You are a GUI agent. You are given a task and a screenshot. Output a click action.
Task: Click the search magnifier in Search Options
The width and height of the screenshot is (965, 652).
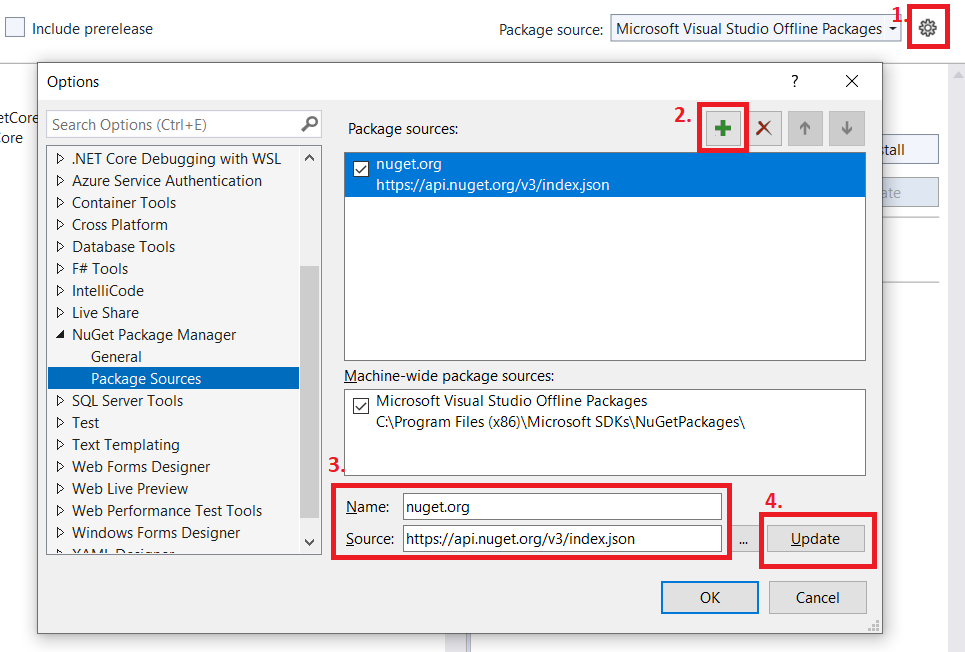click(310, 124)
